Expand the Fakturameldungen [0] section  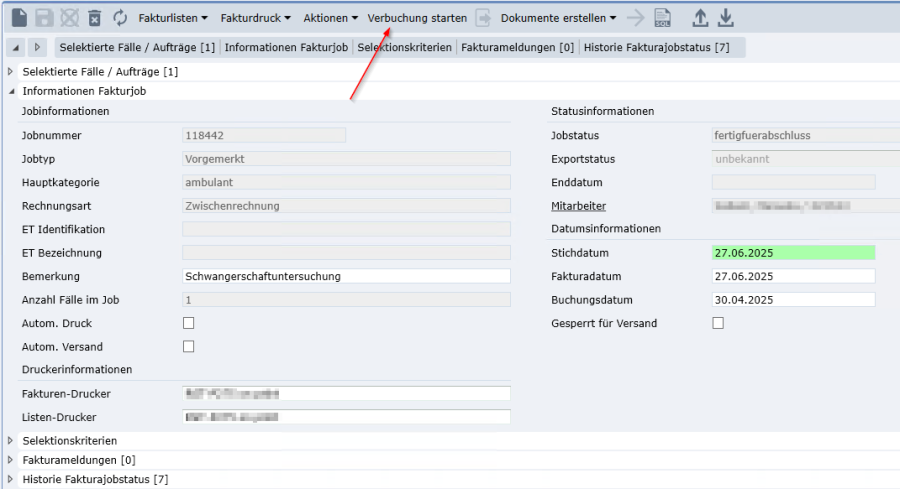[10, 460]
